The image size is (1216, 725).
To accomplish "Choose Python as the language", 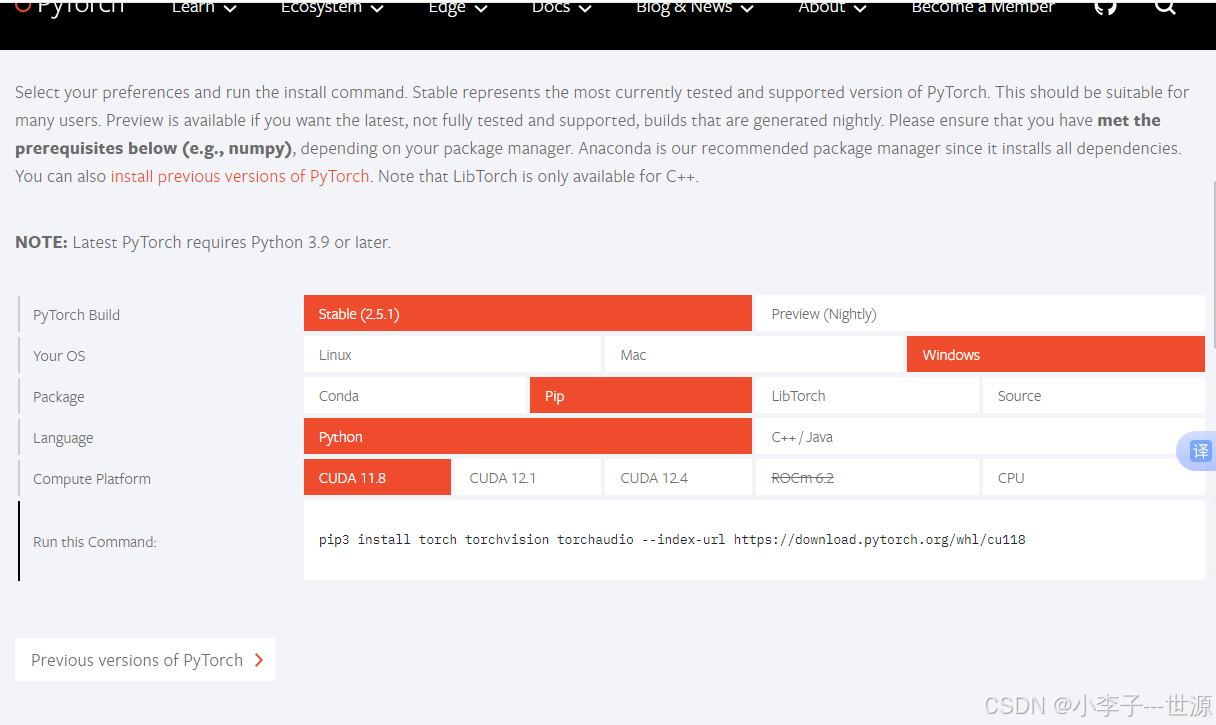I will click(528, 436).
